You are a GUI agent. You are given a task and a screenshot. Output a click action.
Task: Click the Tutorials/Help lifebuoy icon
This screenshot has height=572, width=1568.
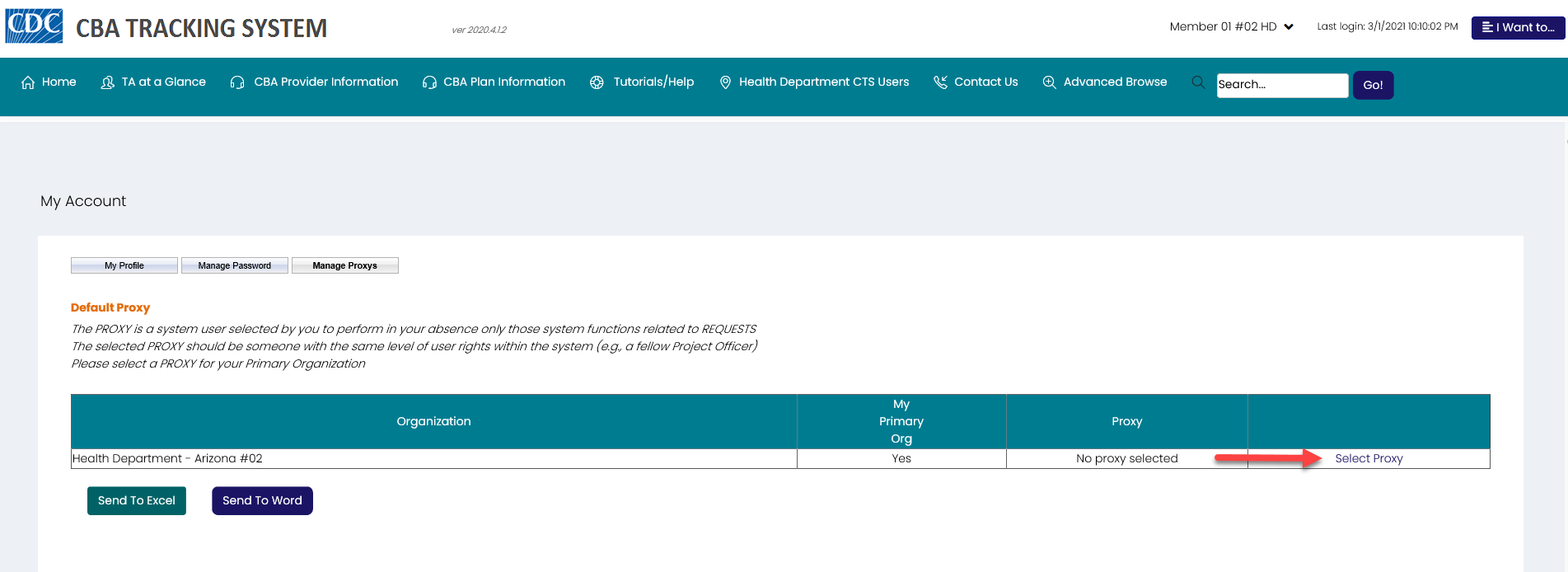[597, 82]
